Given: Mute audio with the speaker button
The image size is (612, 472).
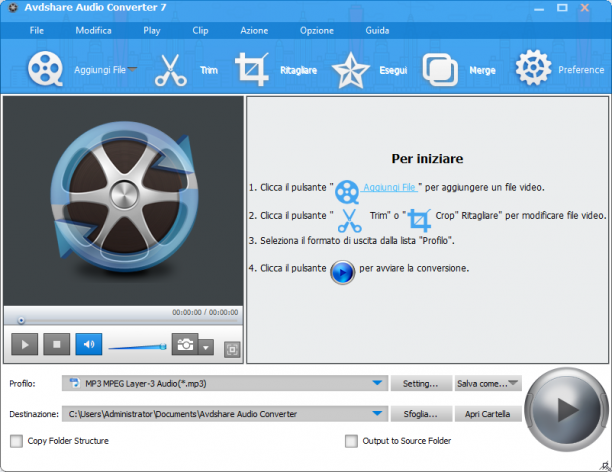Looking at the screenshot, I should pyautogui.click(x=89, y=344).
